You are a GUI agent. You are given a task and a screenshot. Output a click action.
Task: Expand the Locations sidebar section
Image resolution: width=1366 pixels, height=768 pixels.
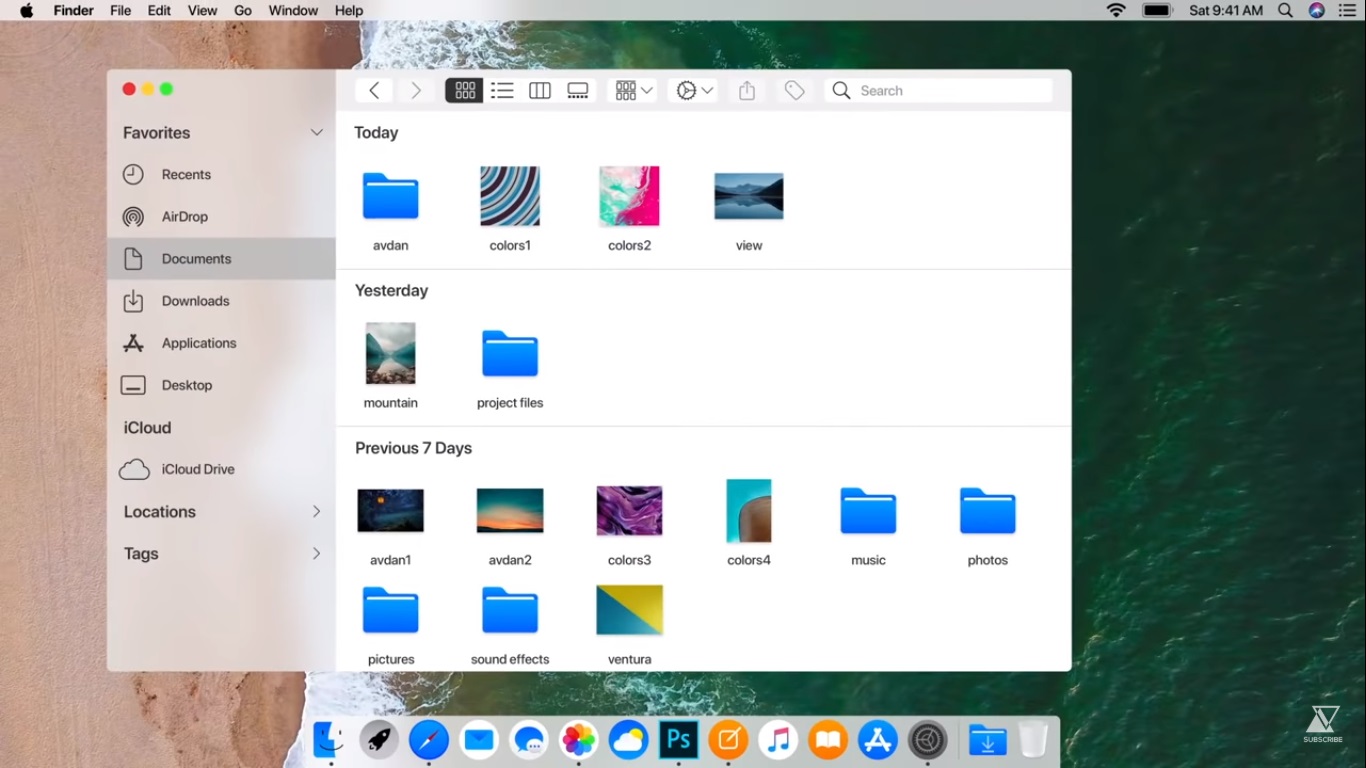click(x=316, y=512)
